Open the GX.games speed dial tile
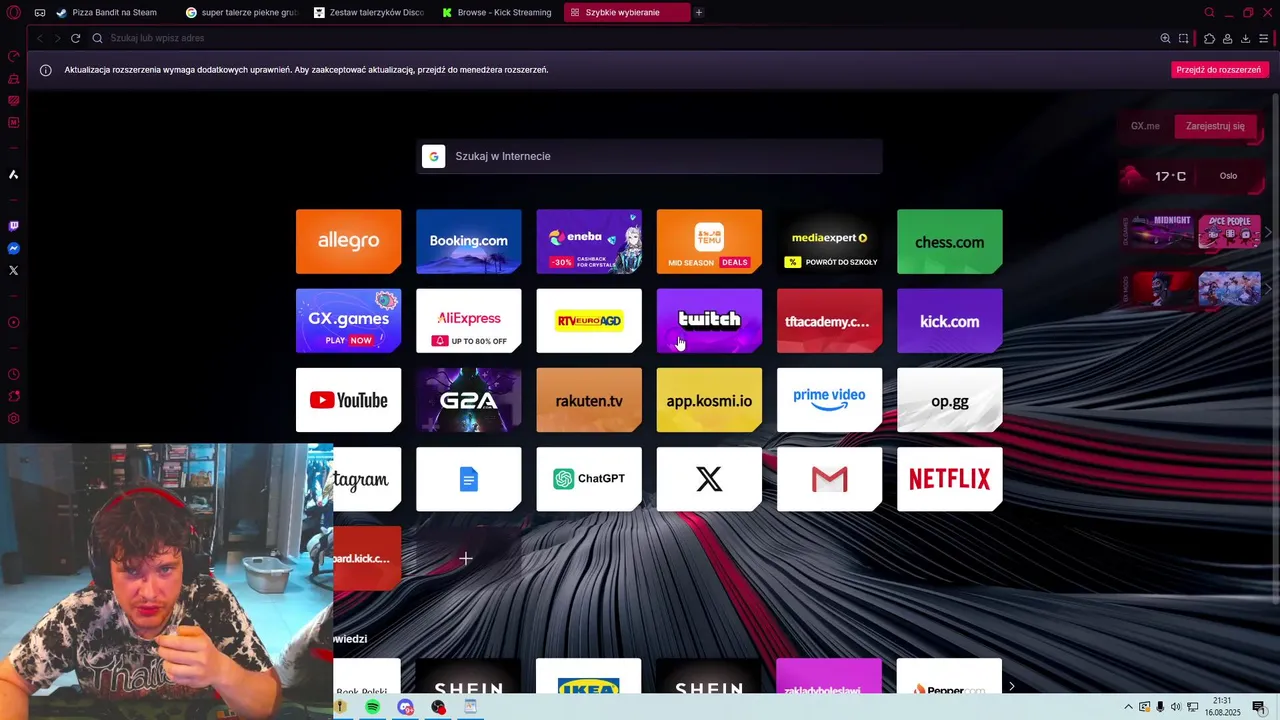The image size is (1280, 720). [348, 321]
